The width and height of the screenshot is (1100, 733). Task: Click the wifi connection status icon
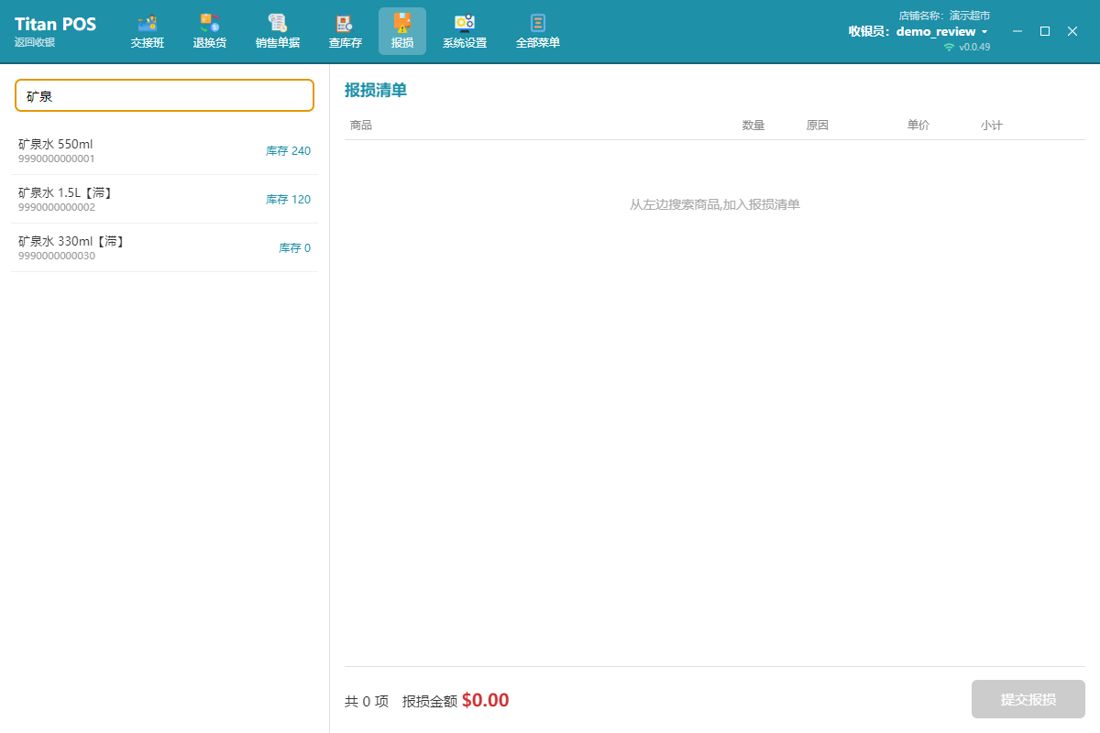(x=949, y=47)
